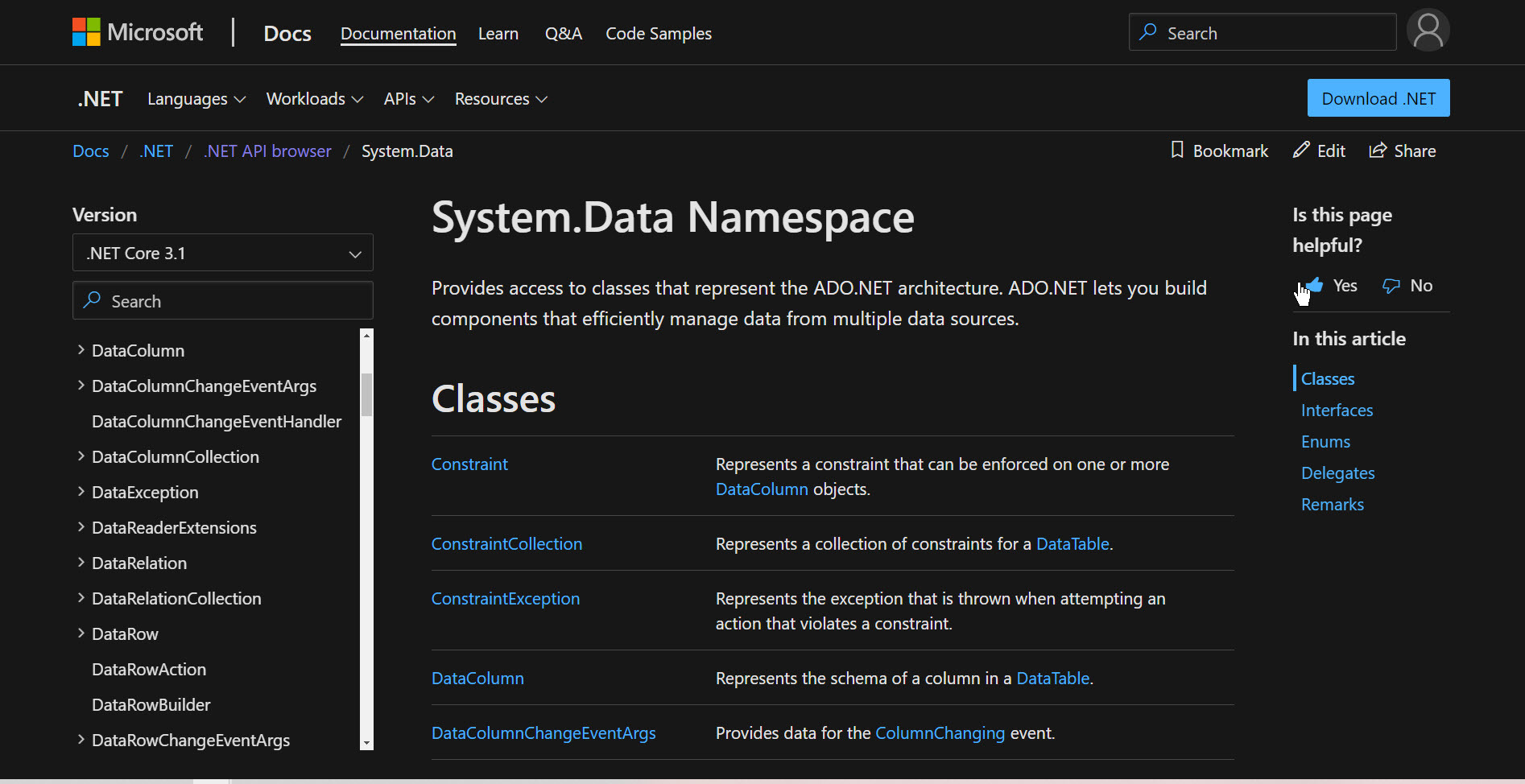Click the magnifier icon in header search
This screenshot has height=784, width=1525.
[x=1148, y=32]
